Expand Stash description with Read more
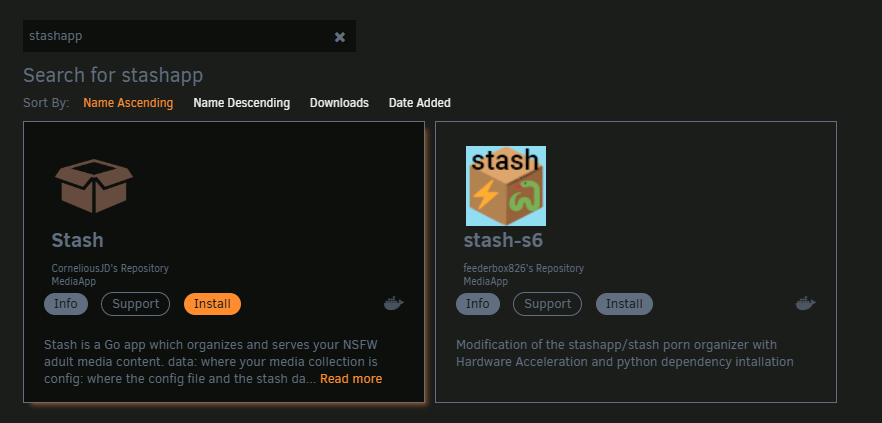The width and height of the screenshot is (882, 423). [351, 379]
